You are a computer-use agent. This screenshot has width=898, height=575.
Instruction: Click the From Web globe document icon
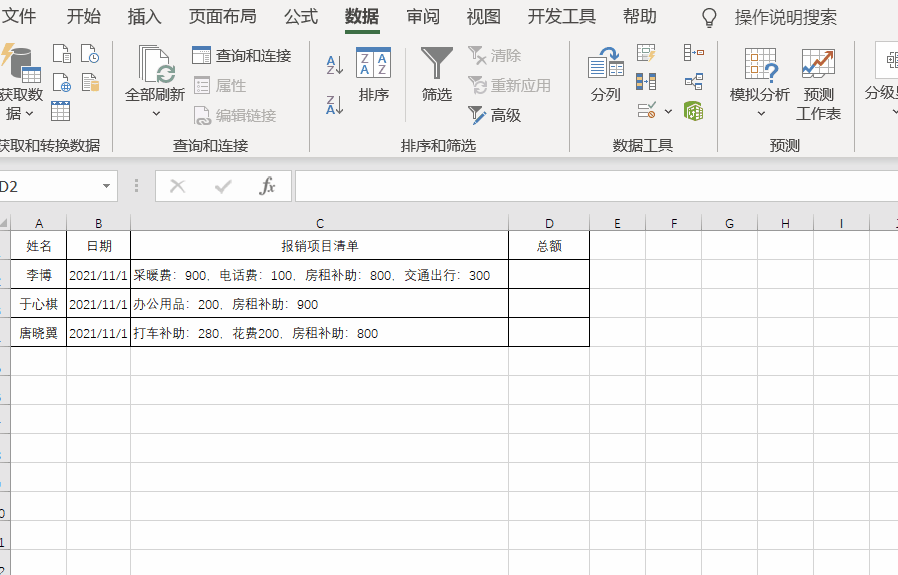tap(61, 82)
